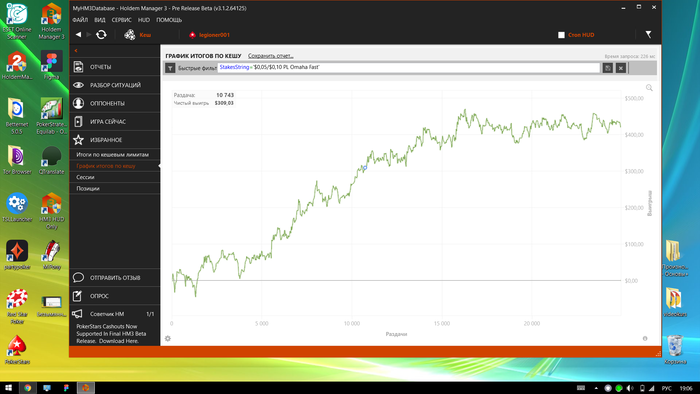Viewport: 700px width, 394px height.
Task: Click the quick filter funnel button
Action: point(170,68)
